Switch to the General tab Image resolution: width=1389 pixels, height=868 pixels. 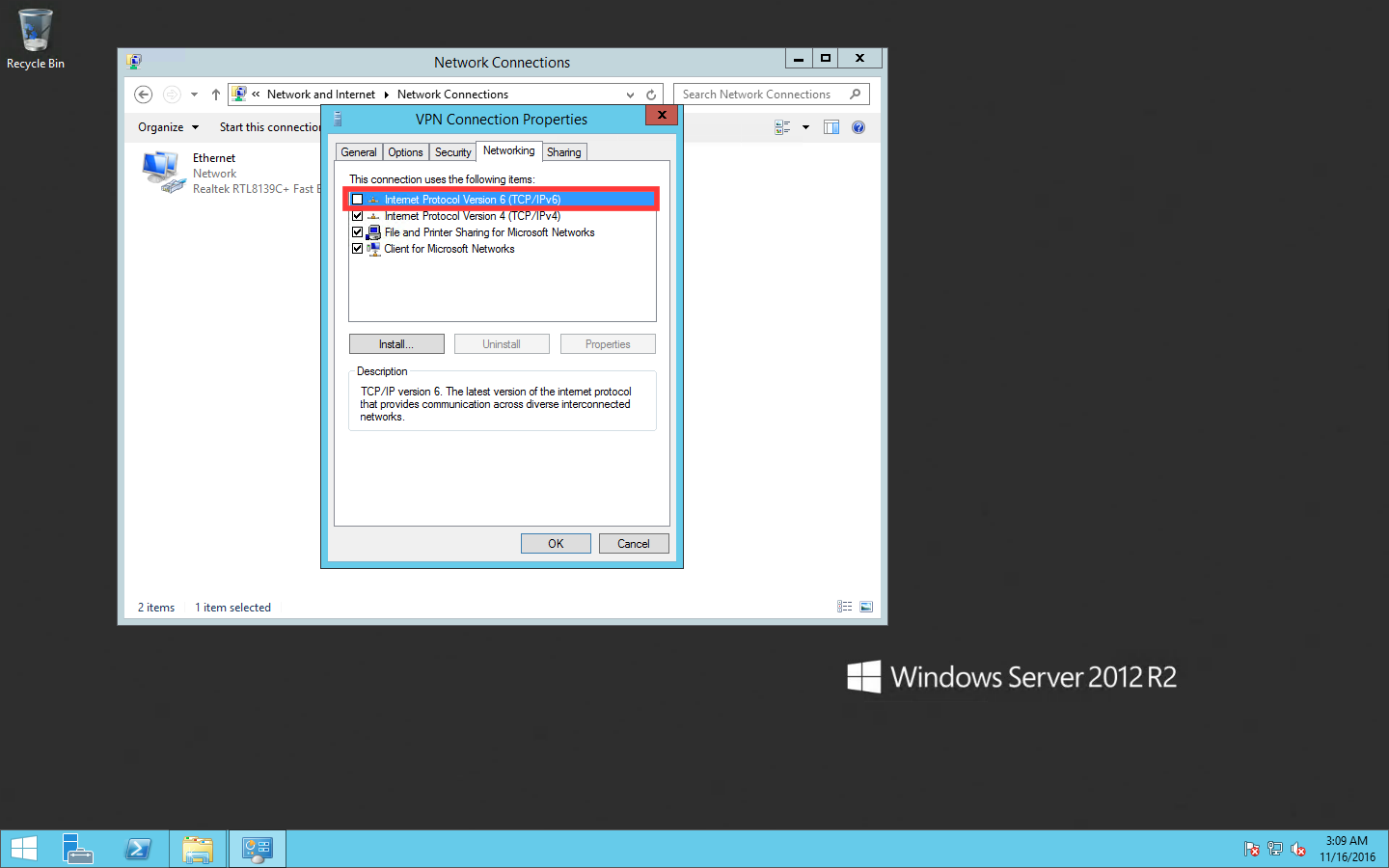[359, 152]
